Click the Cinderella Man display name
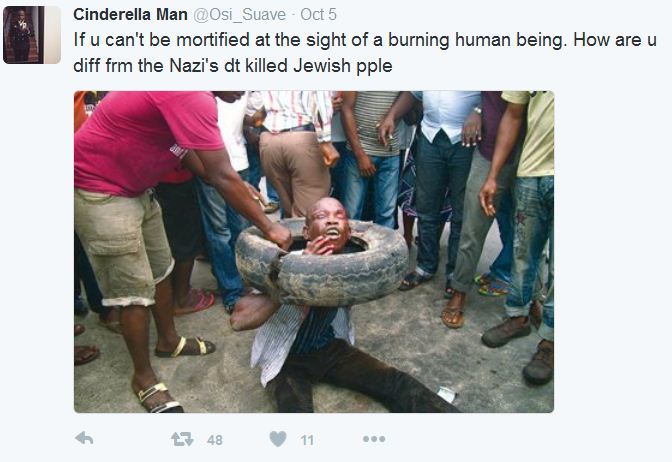Image resolution: width=672 pixels, height=462 pixels. [x=130, y=15]
